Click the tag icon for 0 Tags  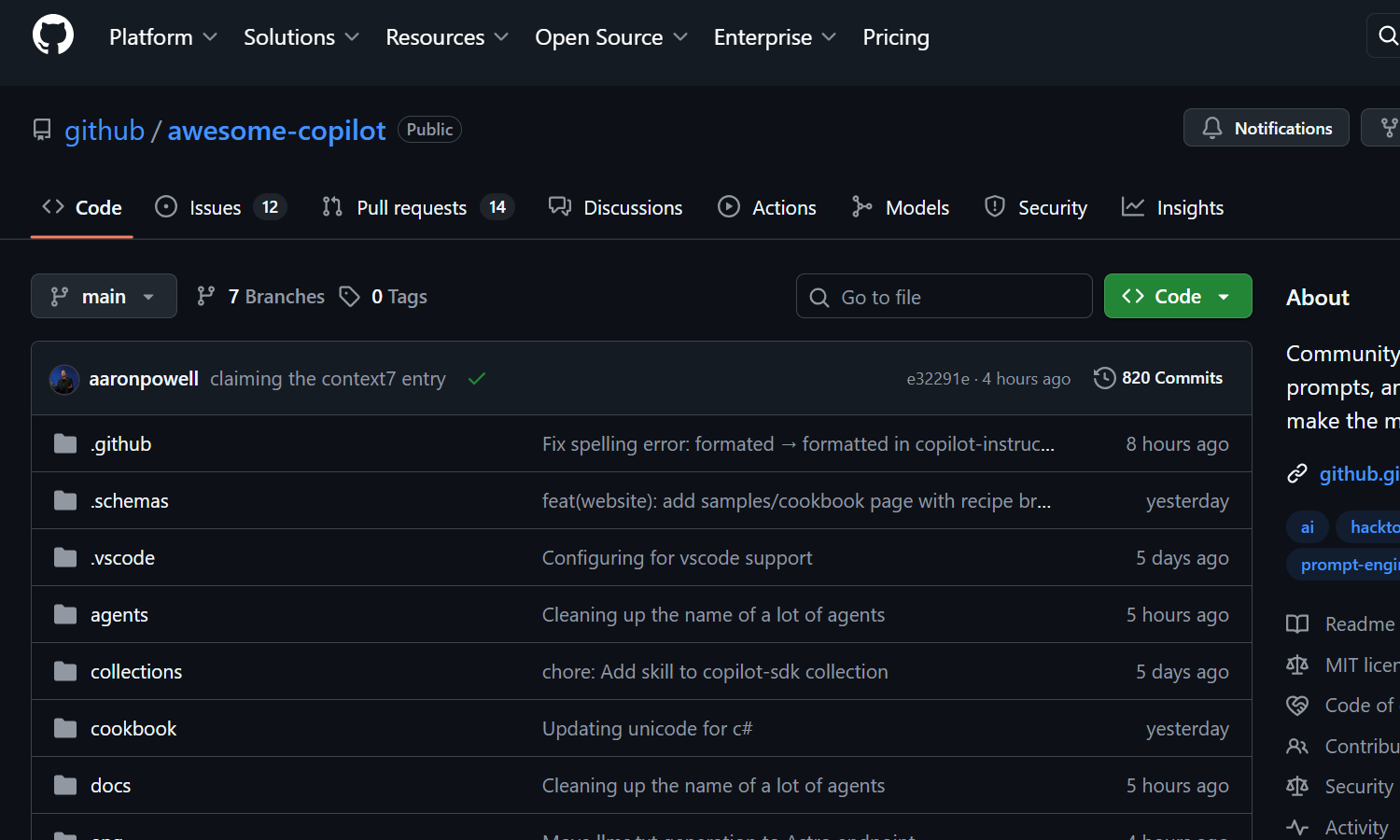tap(350, 297)
